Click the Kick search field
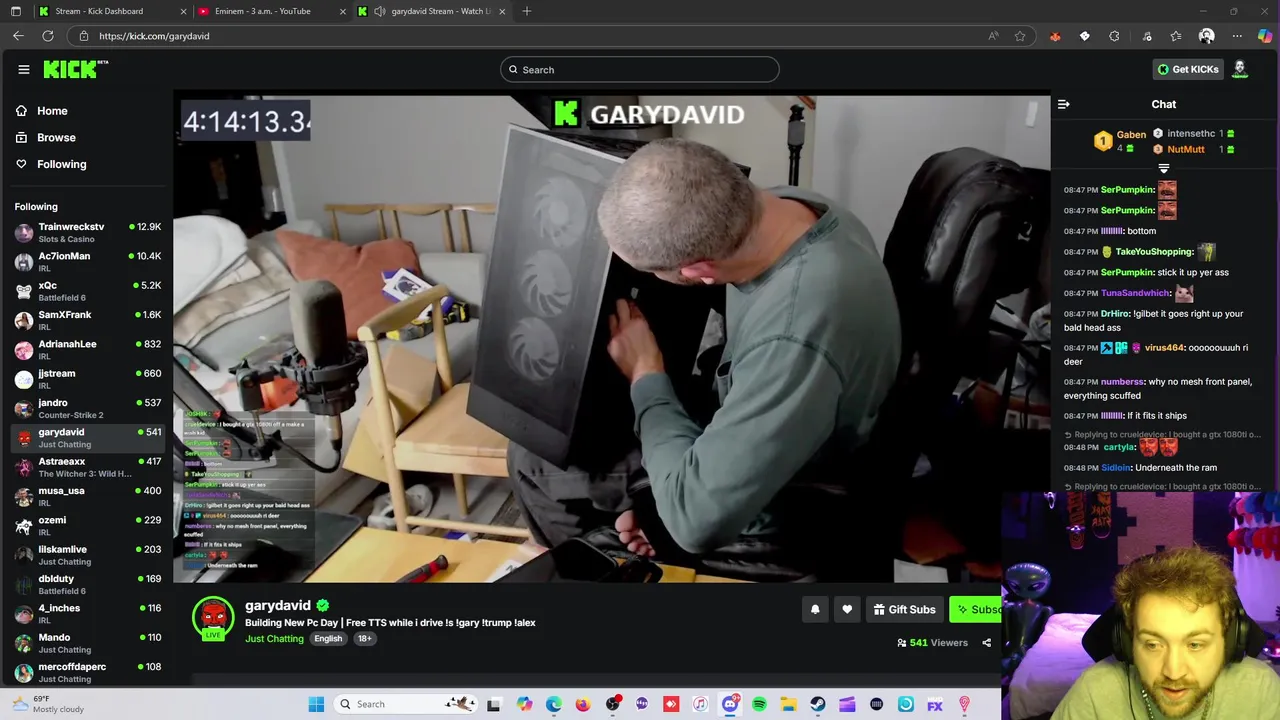 [640, 69]
